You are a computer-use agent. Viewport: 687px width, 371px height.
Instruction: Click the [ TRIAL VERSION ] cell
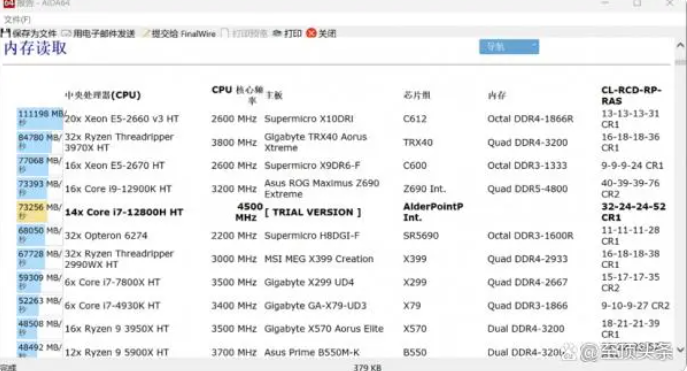coord(313,212)
